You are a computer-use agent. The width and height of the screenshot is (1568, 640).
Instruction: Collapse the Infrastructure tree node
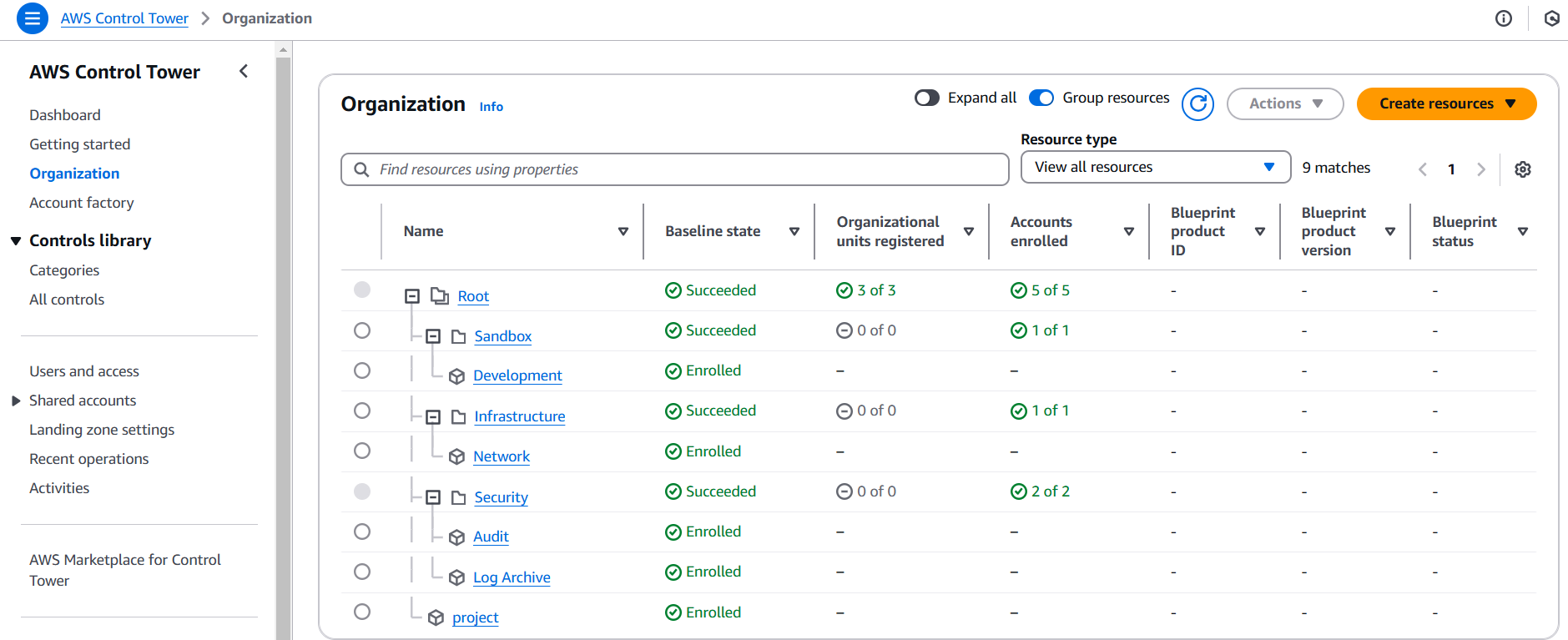[433, 416]
